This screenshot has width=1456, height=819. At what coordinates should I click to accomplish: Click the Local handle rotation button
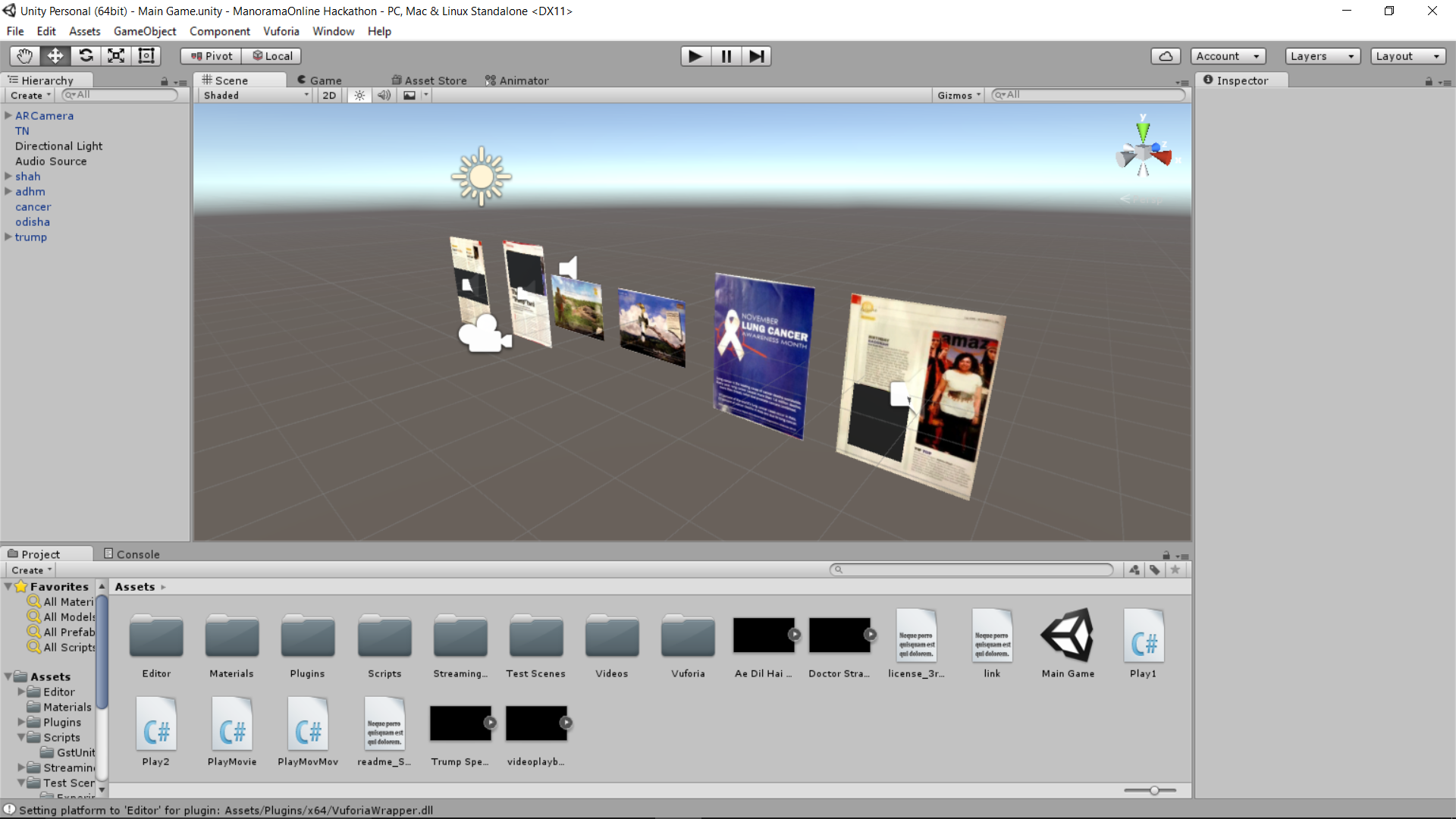pyautogui.click(x=272, y=56)
